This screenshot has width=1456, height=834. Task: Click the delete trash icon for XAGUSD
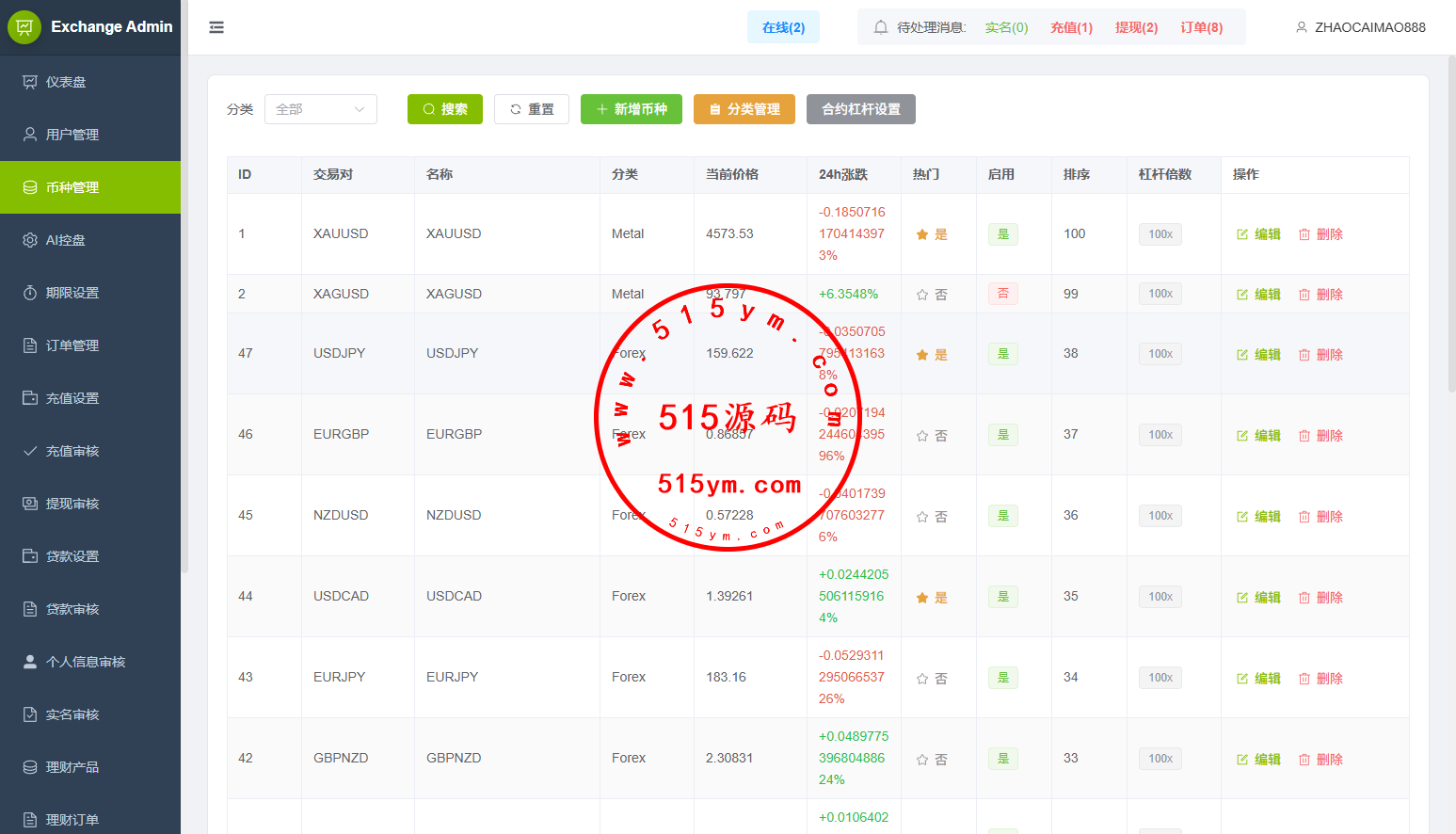click(1304, 295)
